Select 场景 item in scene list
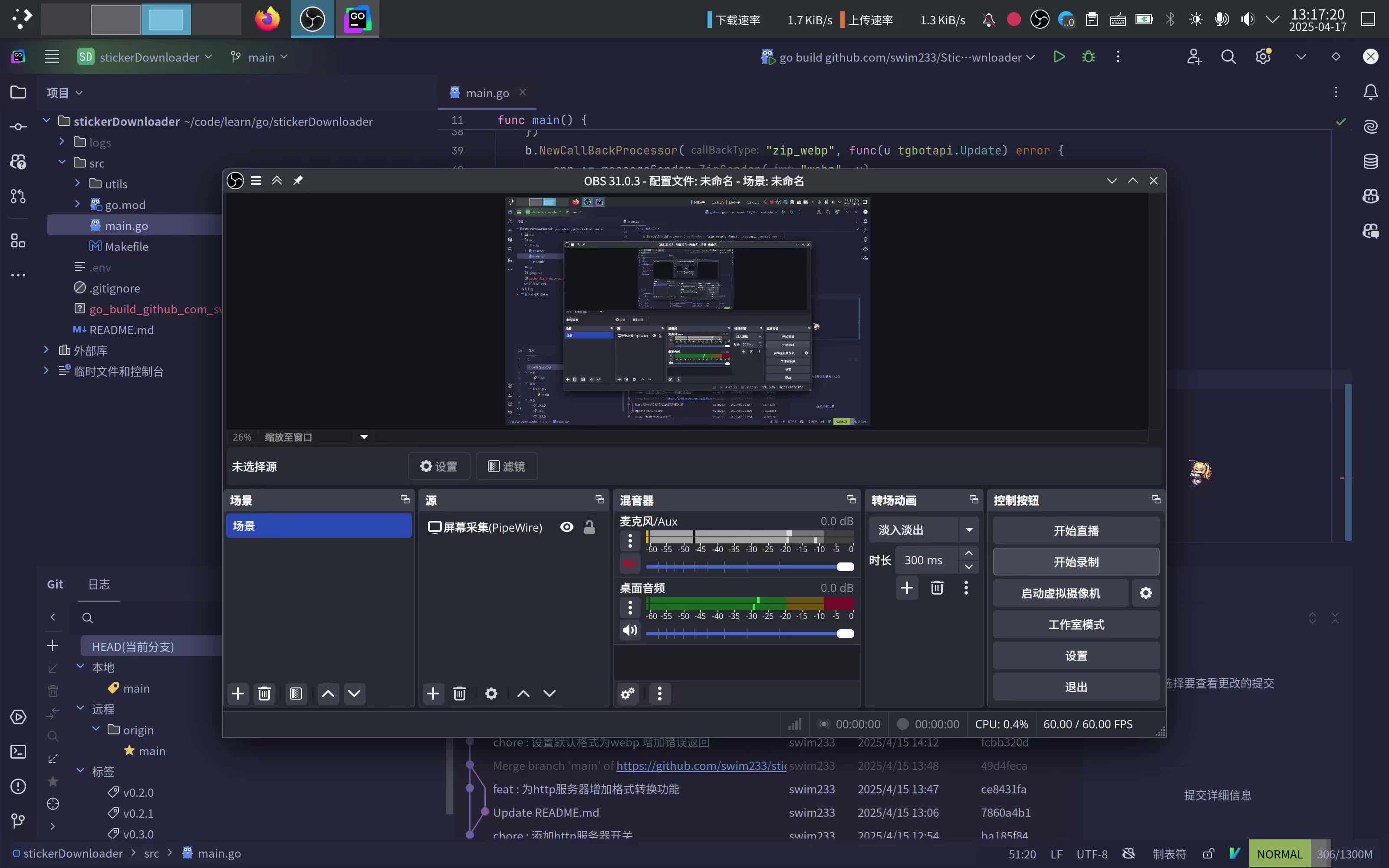Screen dimensions: 1389x868 [x=319, y=526]
